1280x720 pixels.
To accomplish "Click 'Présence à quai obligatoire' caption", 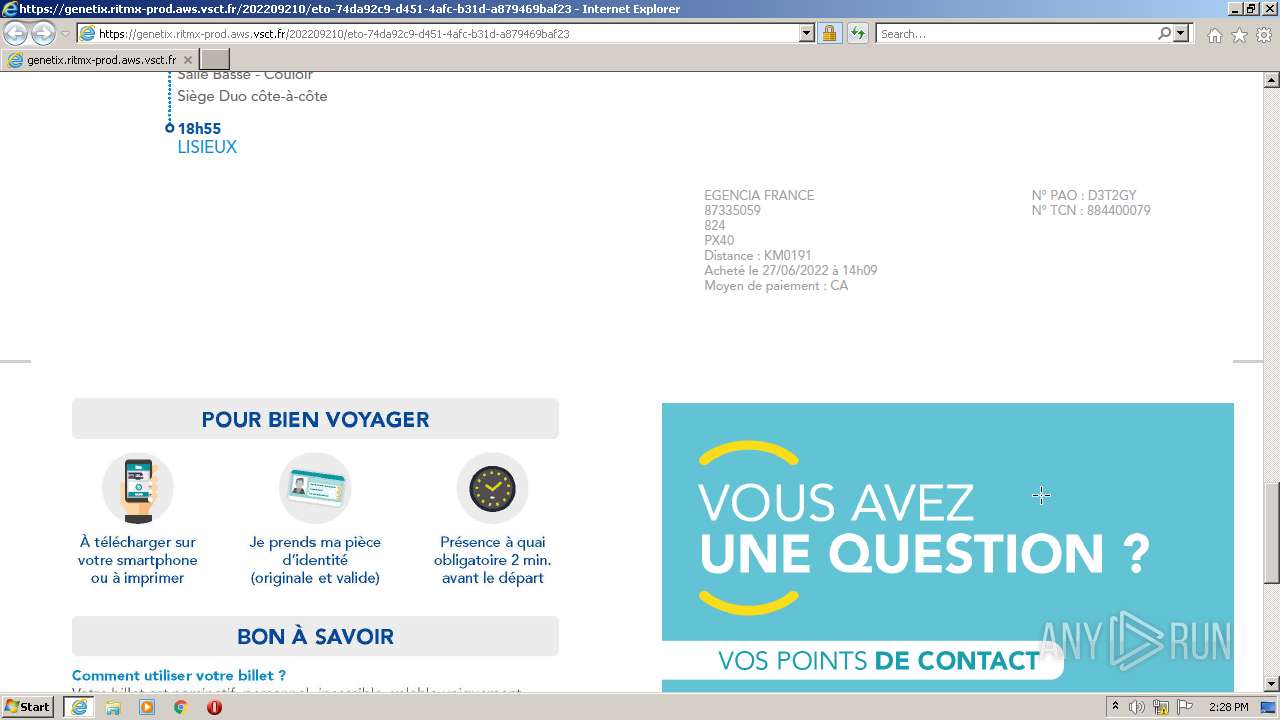I will (492, 560).
